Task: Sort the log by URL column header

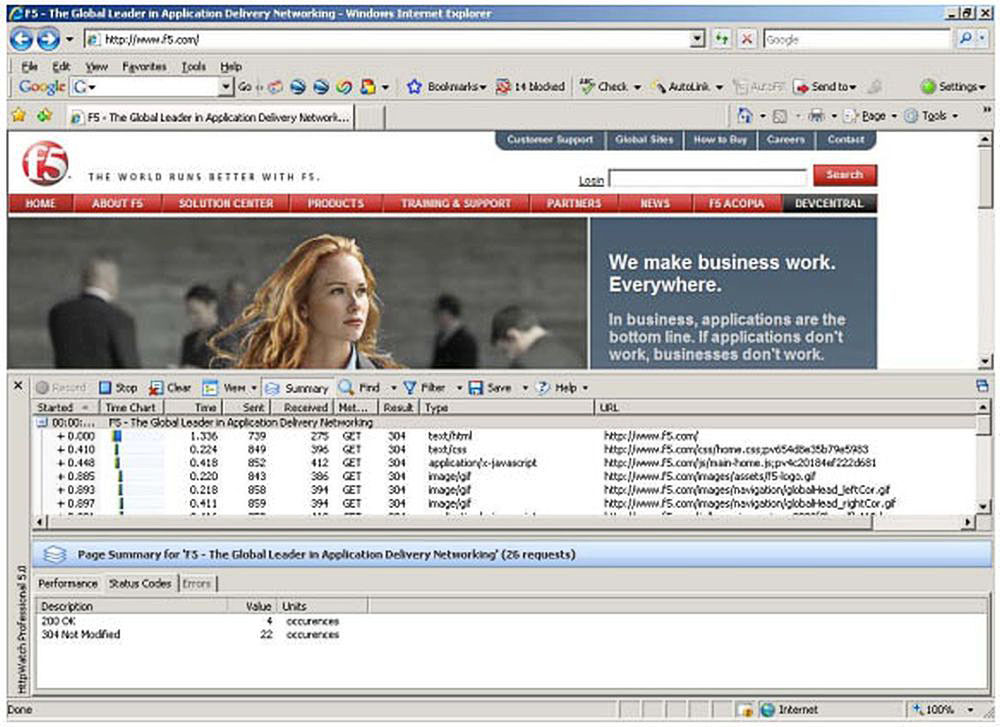Action: (x=785, y=408)
